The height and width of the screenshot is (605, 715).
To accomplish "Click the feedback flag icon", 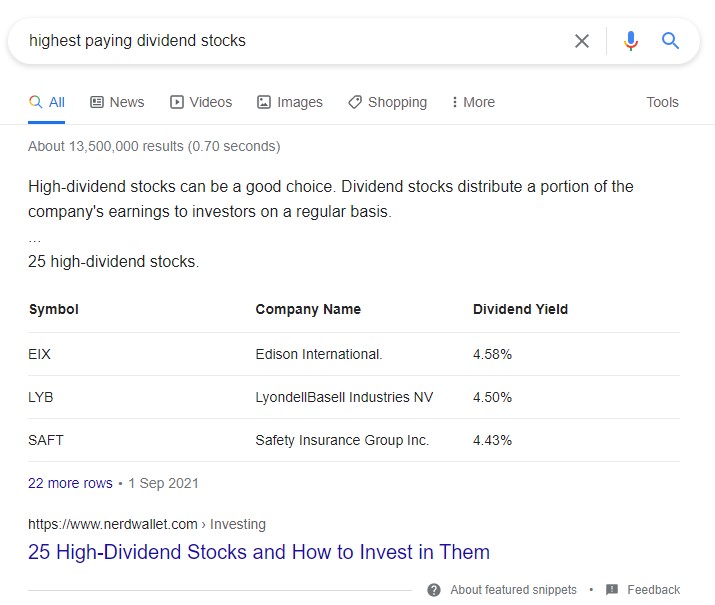I will point(611,589).
